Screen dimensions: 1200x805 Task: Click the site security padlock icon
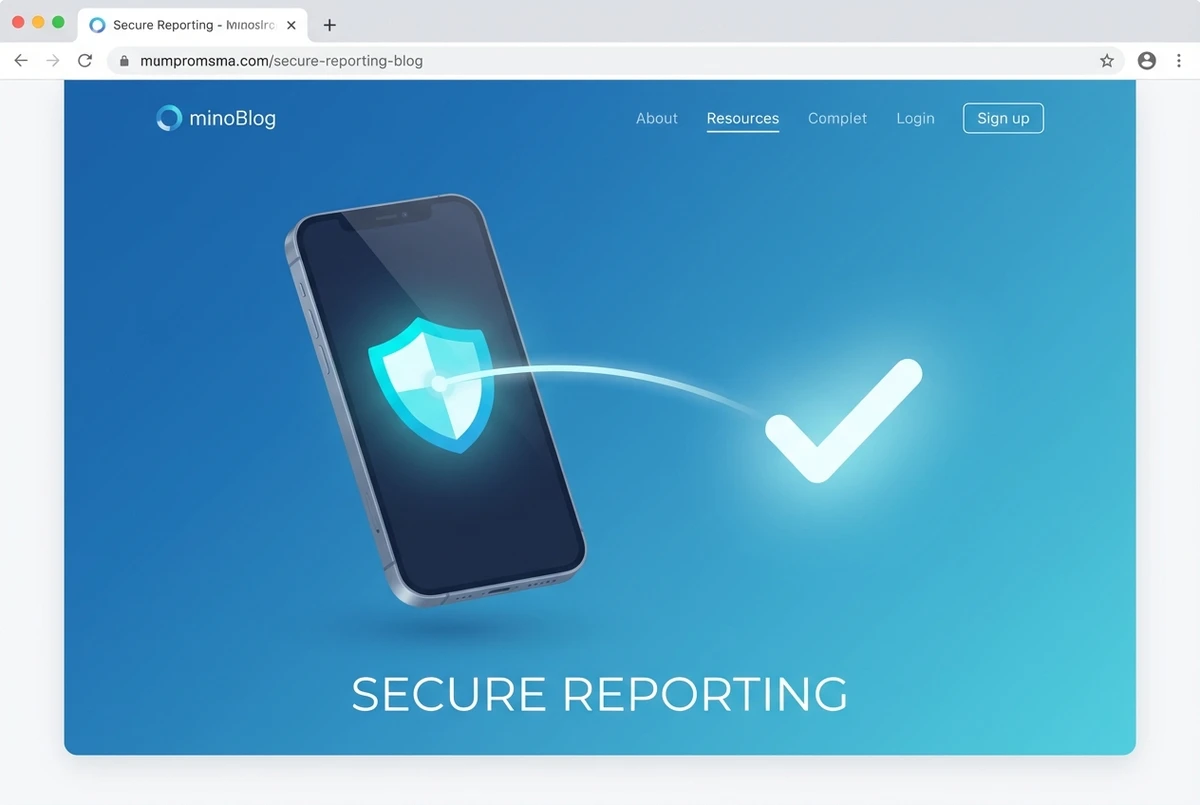click(123, 60)
